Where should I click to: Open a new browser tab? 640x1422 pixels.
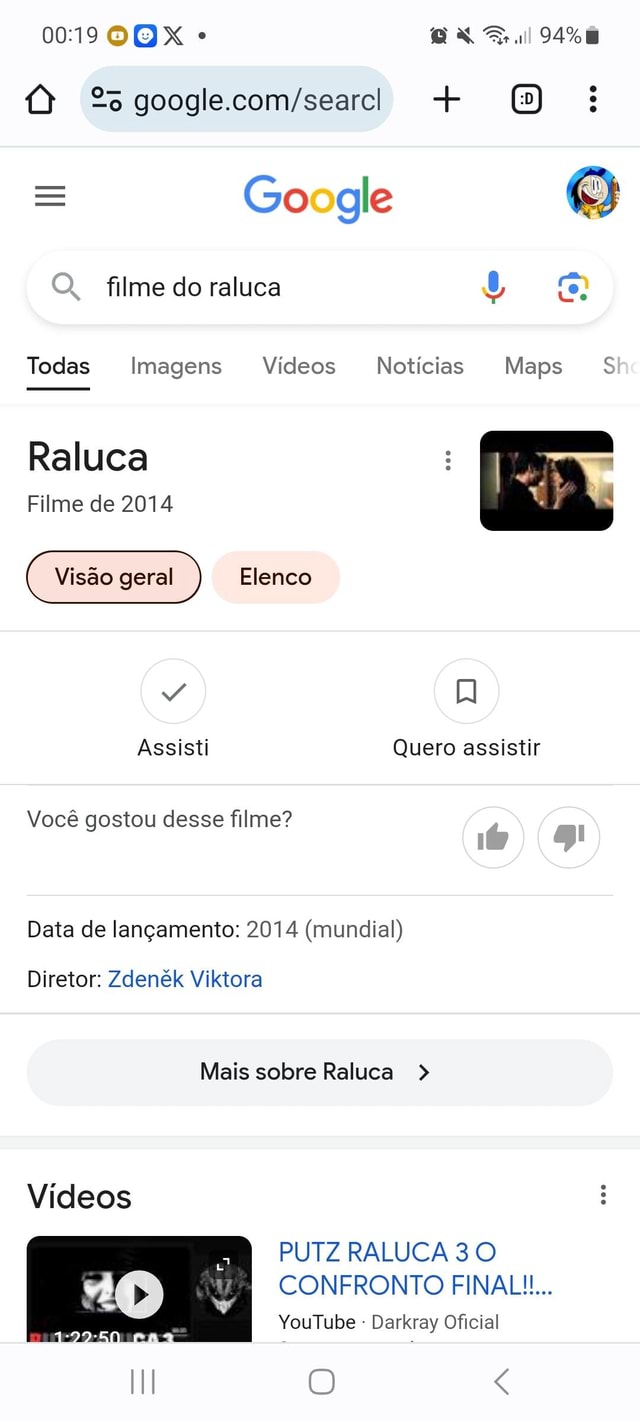point(446,99)
